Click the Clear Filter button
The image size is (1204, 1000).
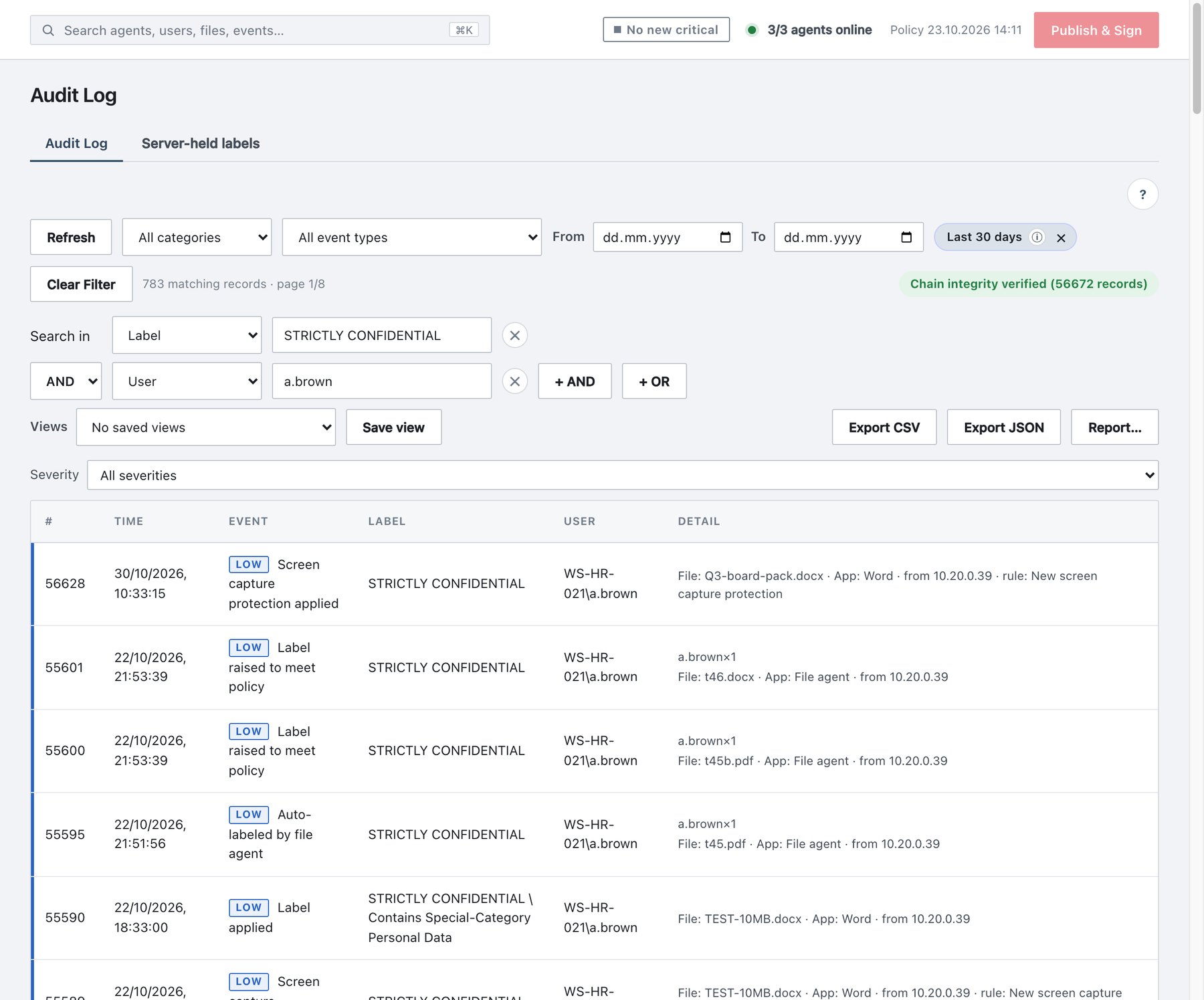click(x=81, y=284)
